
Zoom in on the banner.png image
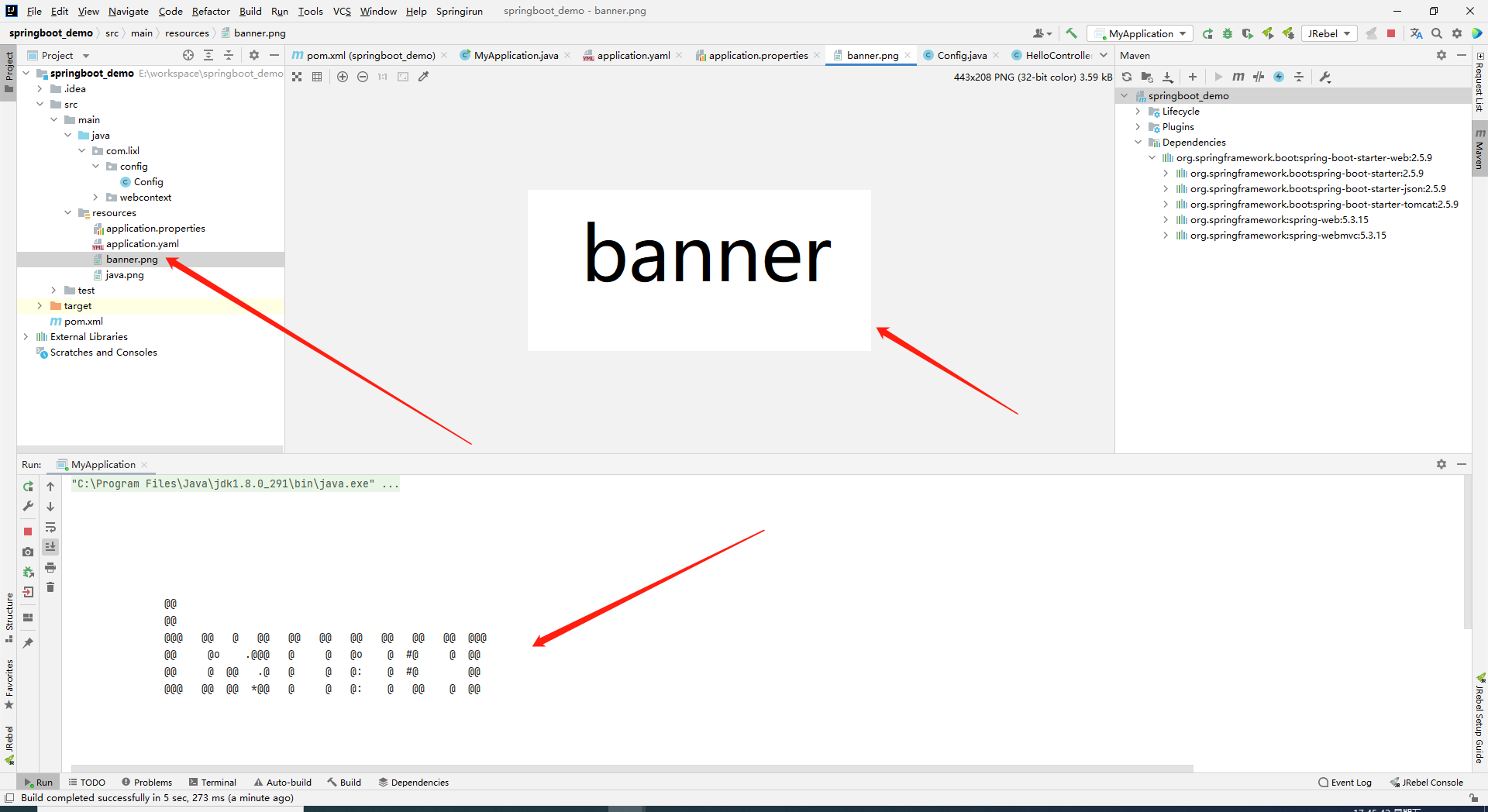(x=343, y=77)
